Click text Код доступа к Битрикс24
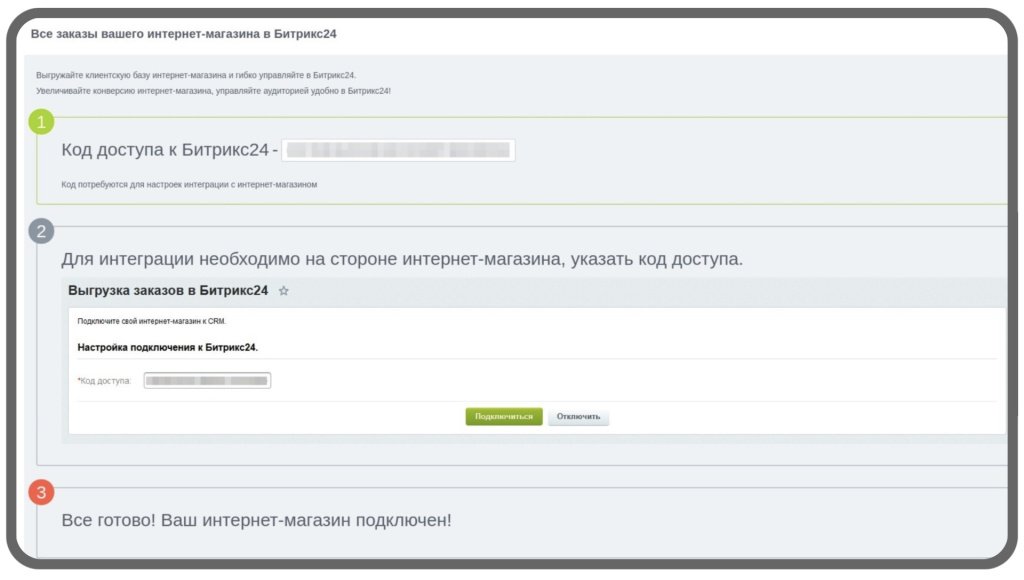The width and height of the screenshot is (1024, 580). 165,150
